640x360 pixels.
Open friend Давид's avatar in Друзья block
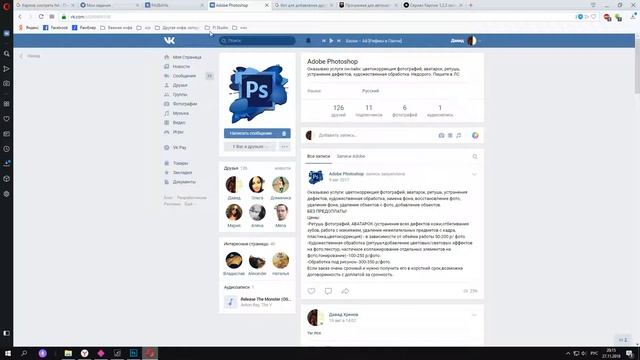[234, 184]
